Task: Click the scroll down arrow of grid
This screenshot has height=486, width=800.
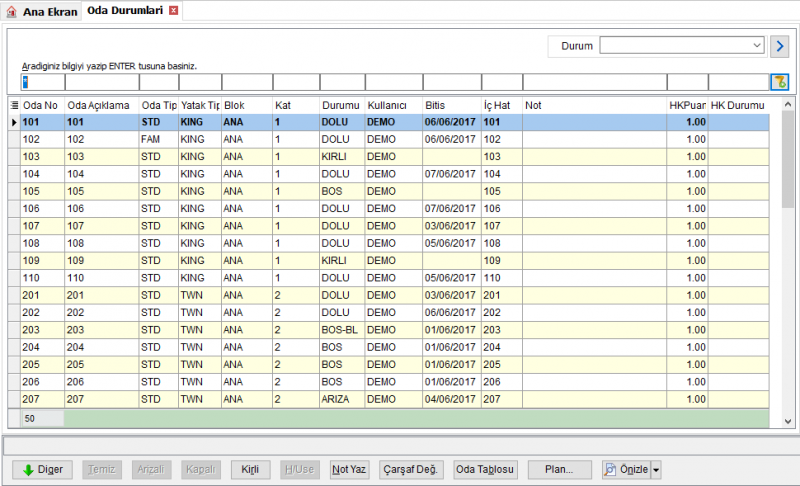Action: pos(788,421)
